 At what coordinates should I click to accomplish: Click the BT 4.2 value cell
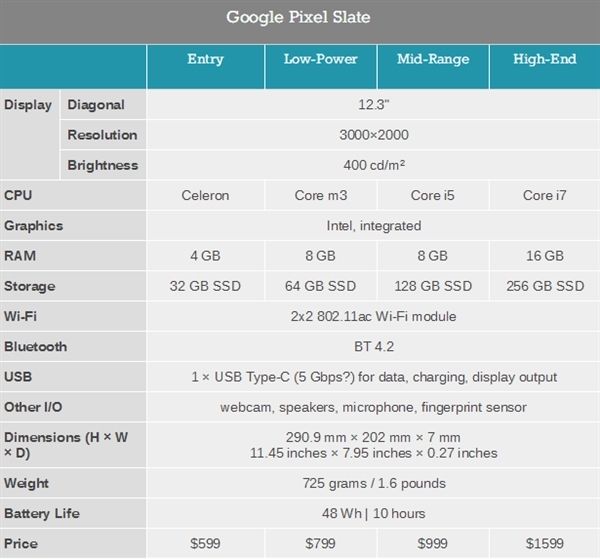coord(373,347)
